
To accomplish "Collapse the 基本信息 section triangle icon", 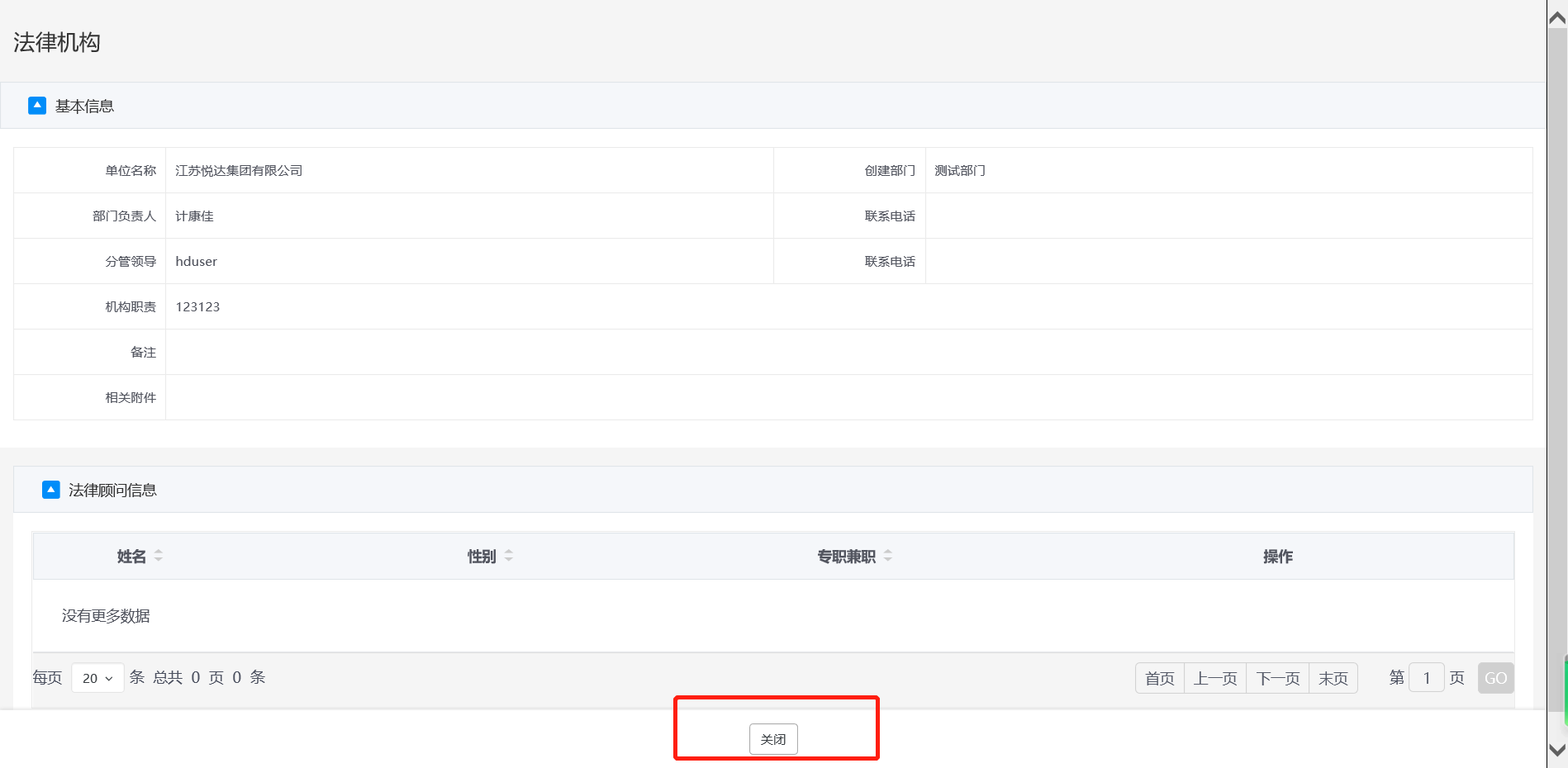I will click(37, 106).
